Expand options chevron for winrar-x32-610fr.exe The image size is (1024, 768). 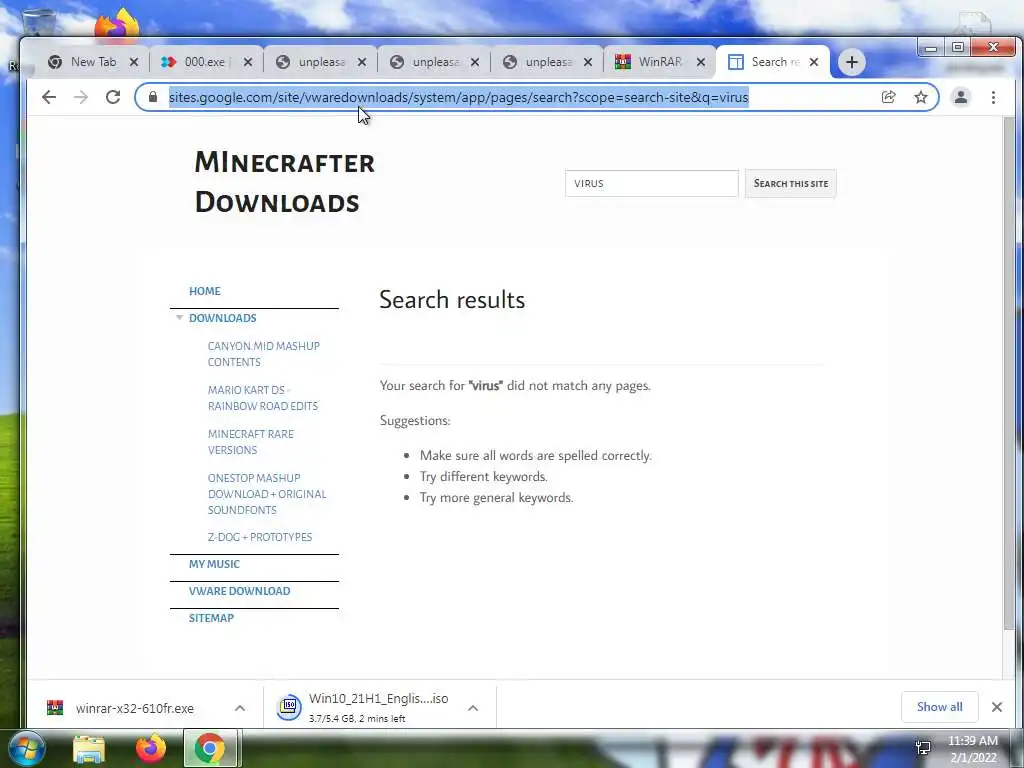tap(240, 708)
